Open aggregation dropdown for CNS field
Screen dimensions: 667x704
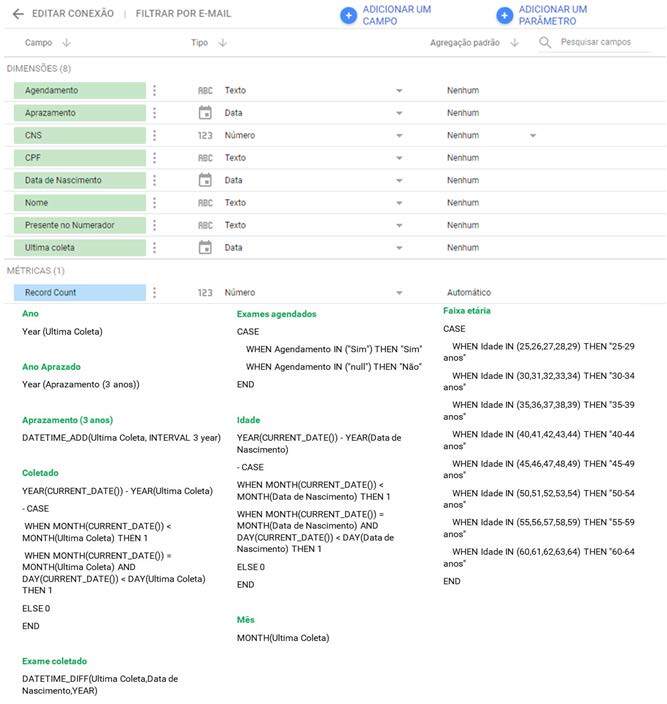(x=532, y=136)
